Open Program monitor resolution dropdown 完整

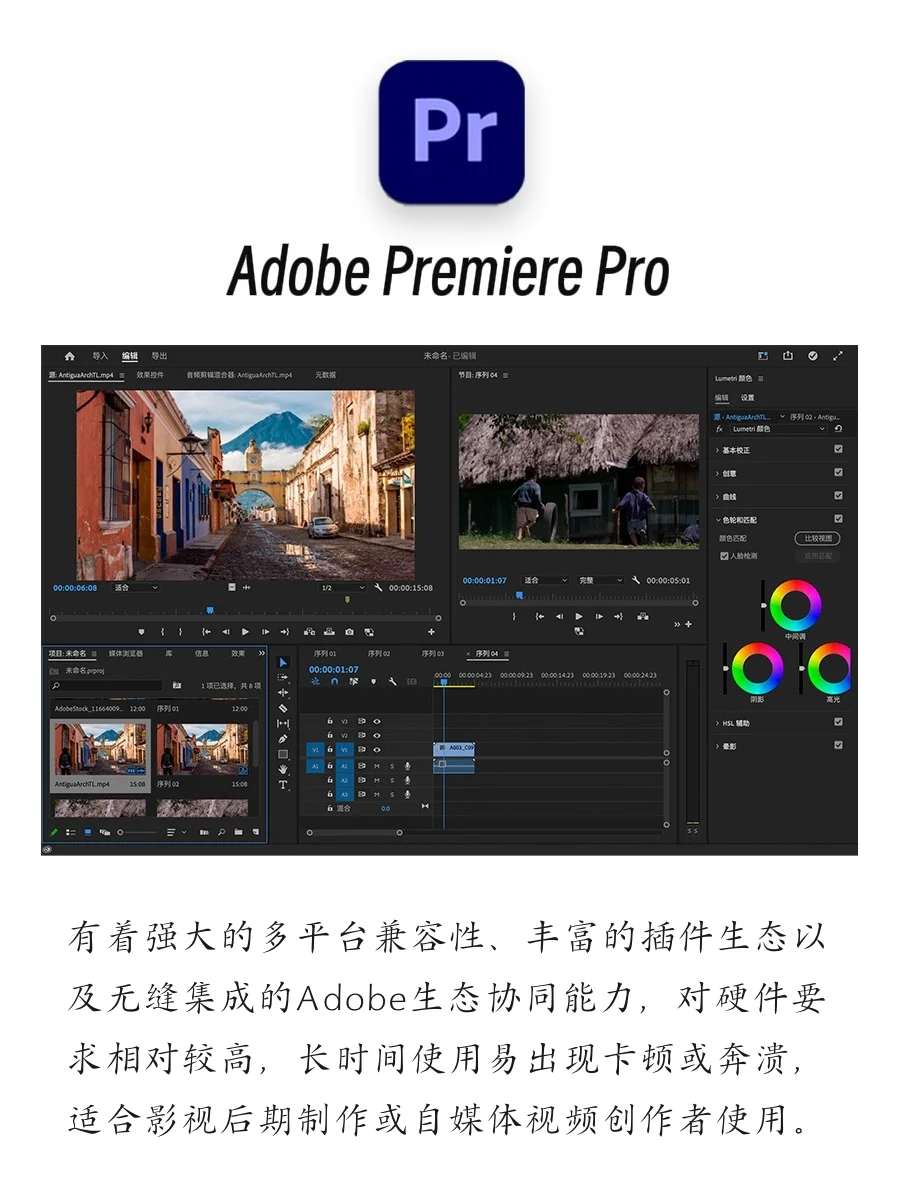601,580
